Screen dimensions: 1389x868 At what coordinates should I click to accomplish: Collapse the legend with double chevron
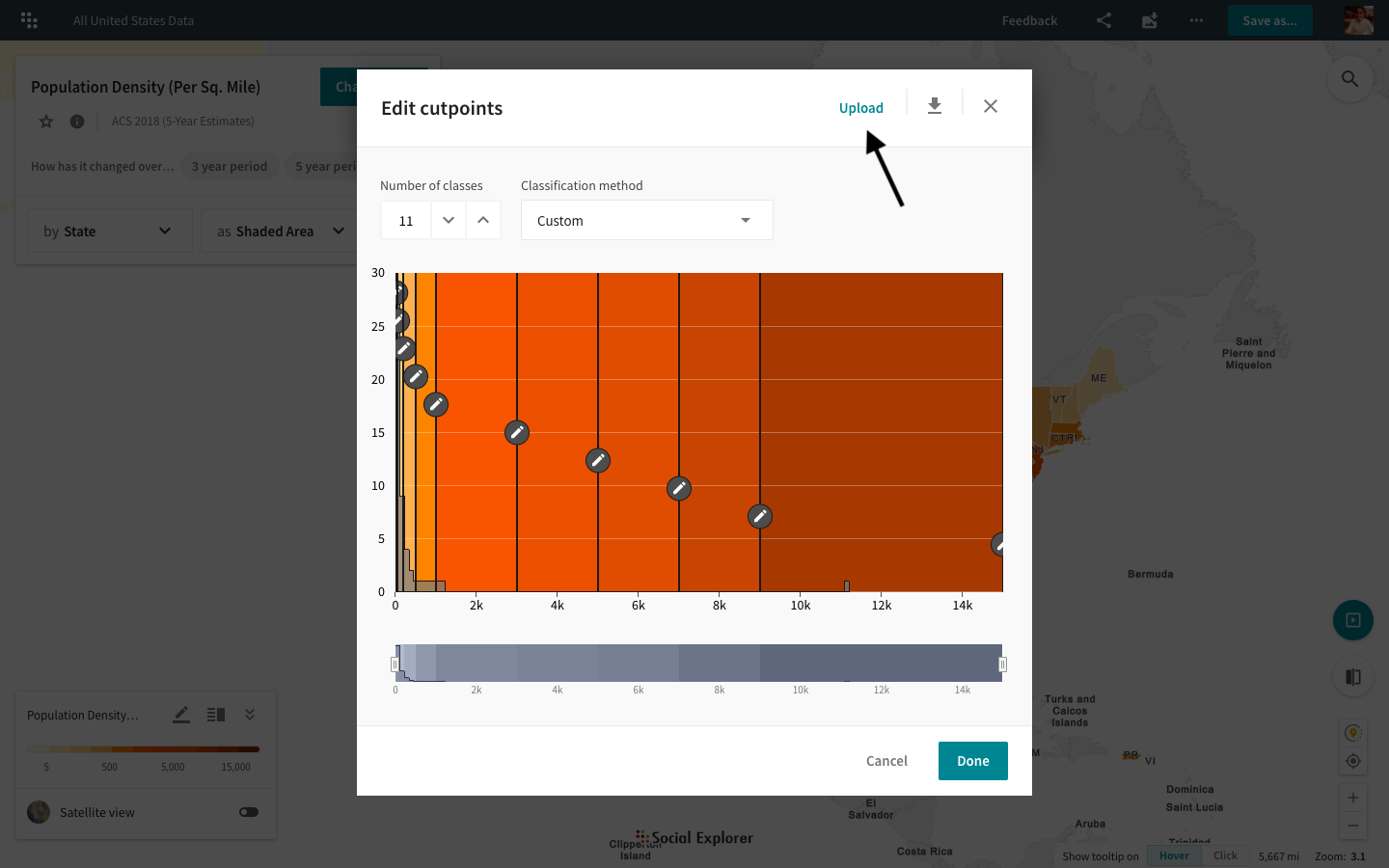tap(250, 715)
